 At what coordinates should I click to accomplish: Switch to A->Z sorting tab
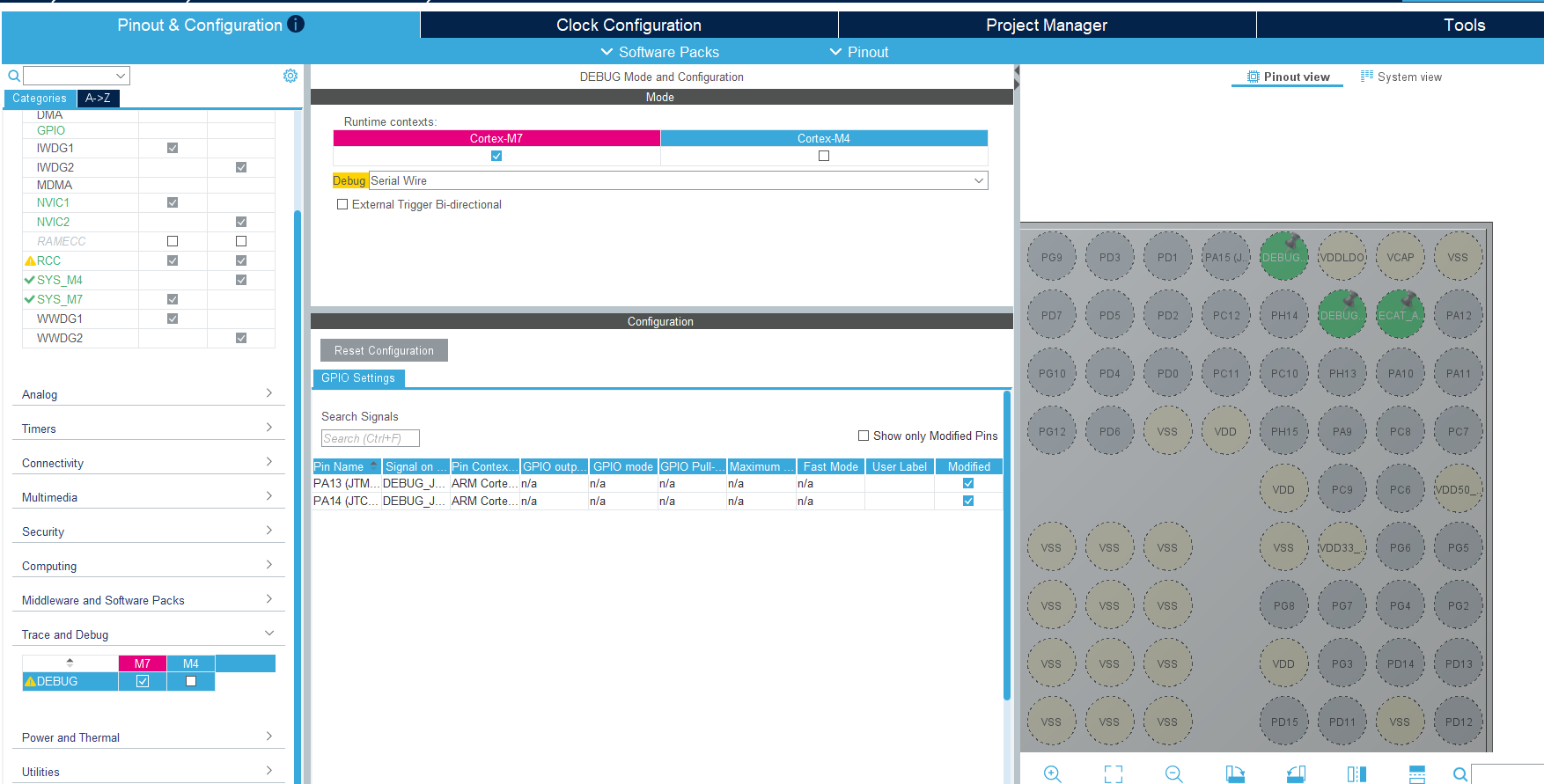tap(98, 98)
